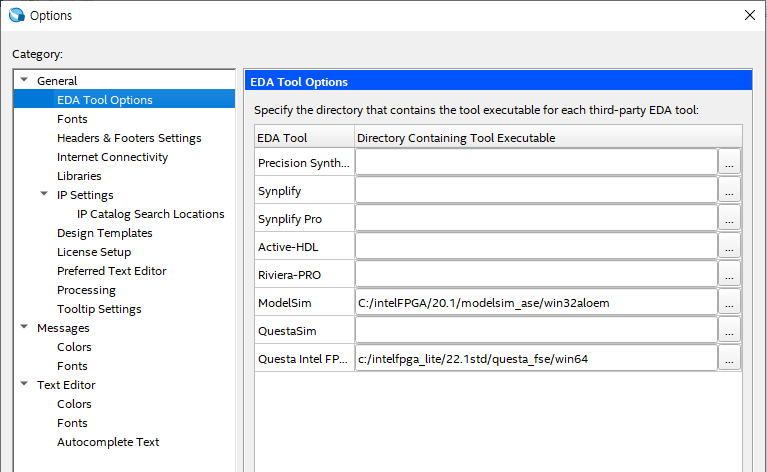Browse for Synplify directory
The height and width of the screenshot is (472, 767).
click(729, 190)
